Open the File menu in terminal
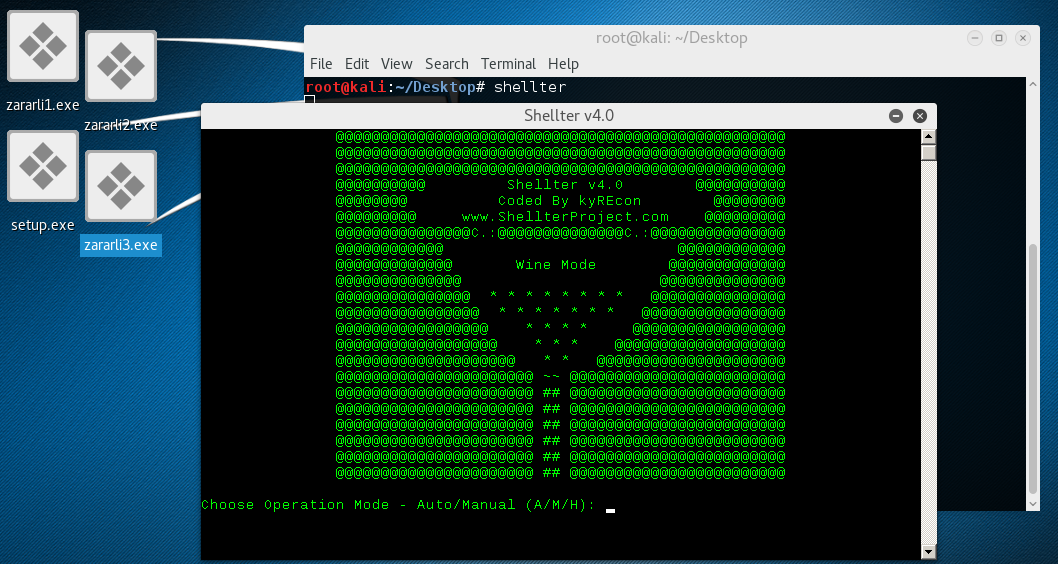The image size is (1058, 564). click(x=321, y=64)
